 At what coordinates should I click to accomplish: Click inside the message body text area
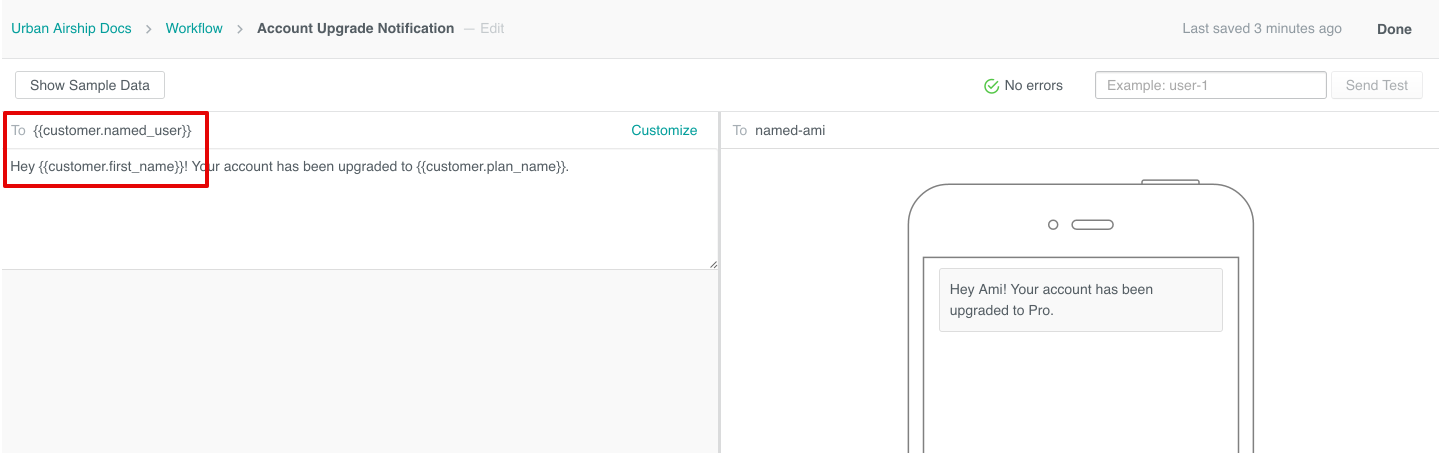coord(360,220)
